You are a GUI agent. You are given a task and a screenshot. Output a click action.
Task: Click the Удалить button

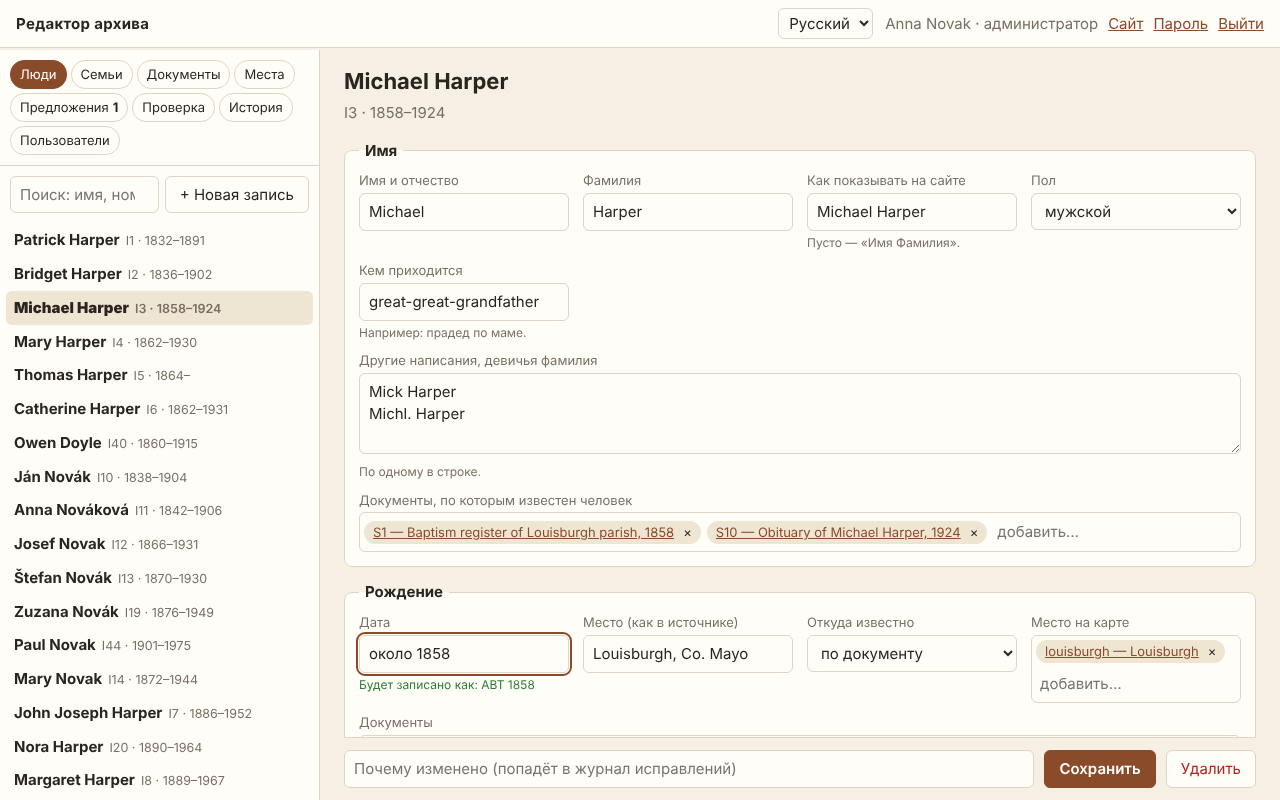[x=1211, y=769]
